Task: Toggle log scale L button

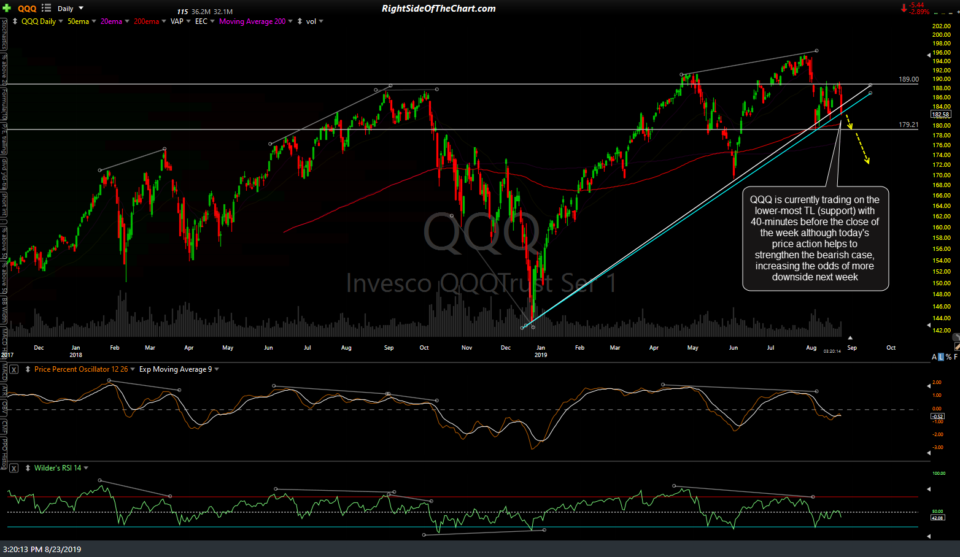Action: coord(941,357)
